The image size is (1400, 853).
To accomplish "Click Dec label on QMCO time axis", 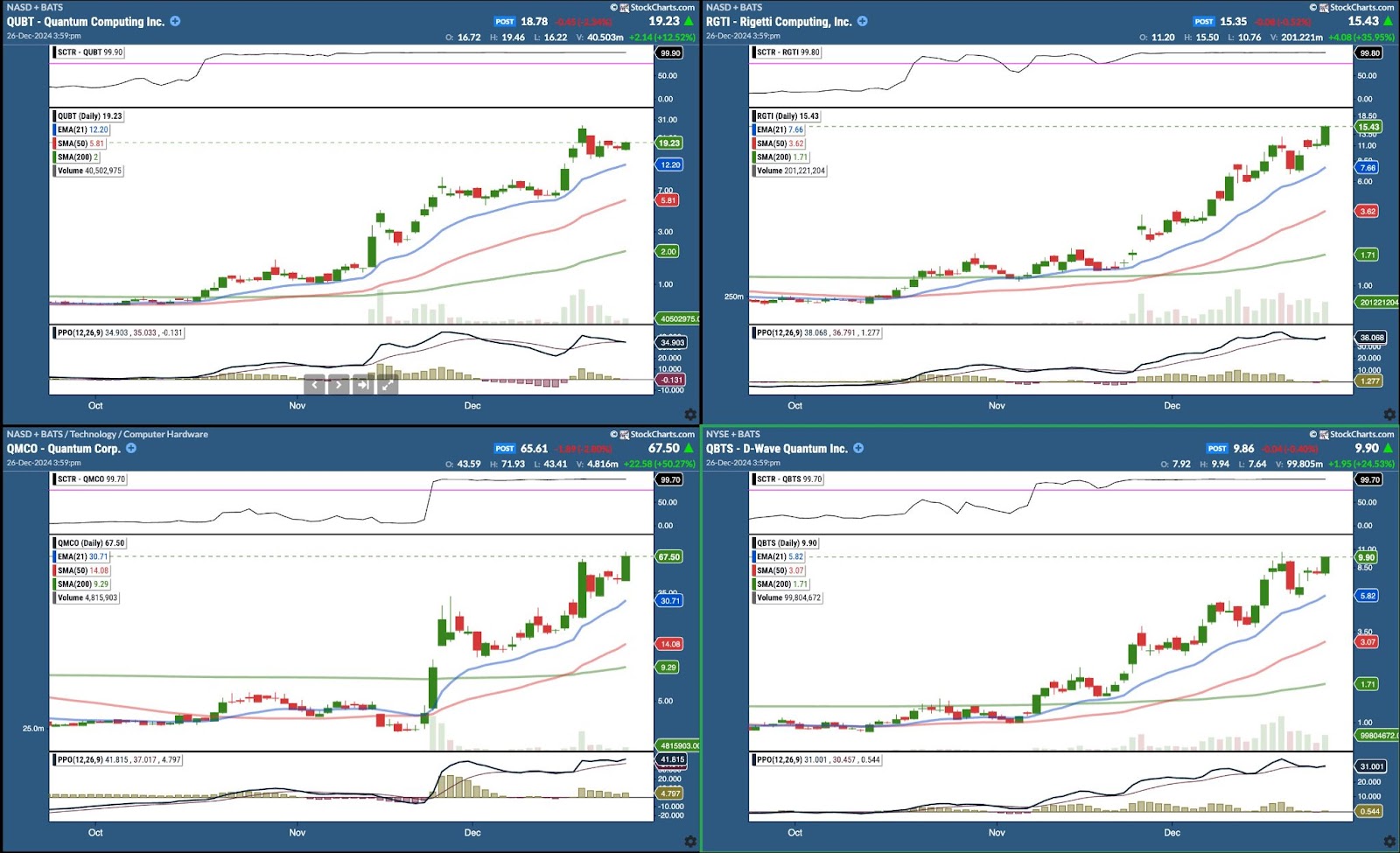I will (472, 833).
